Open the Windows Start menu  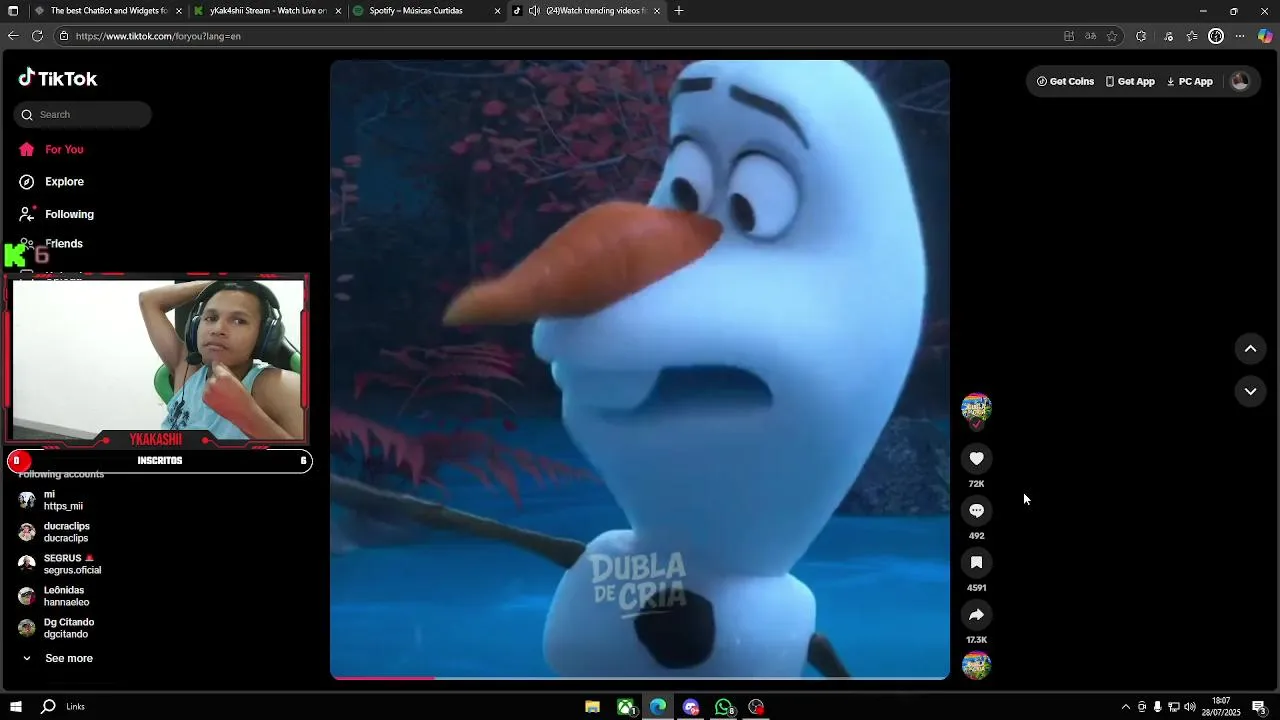pyautogui.click(x=16, y=707)
